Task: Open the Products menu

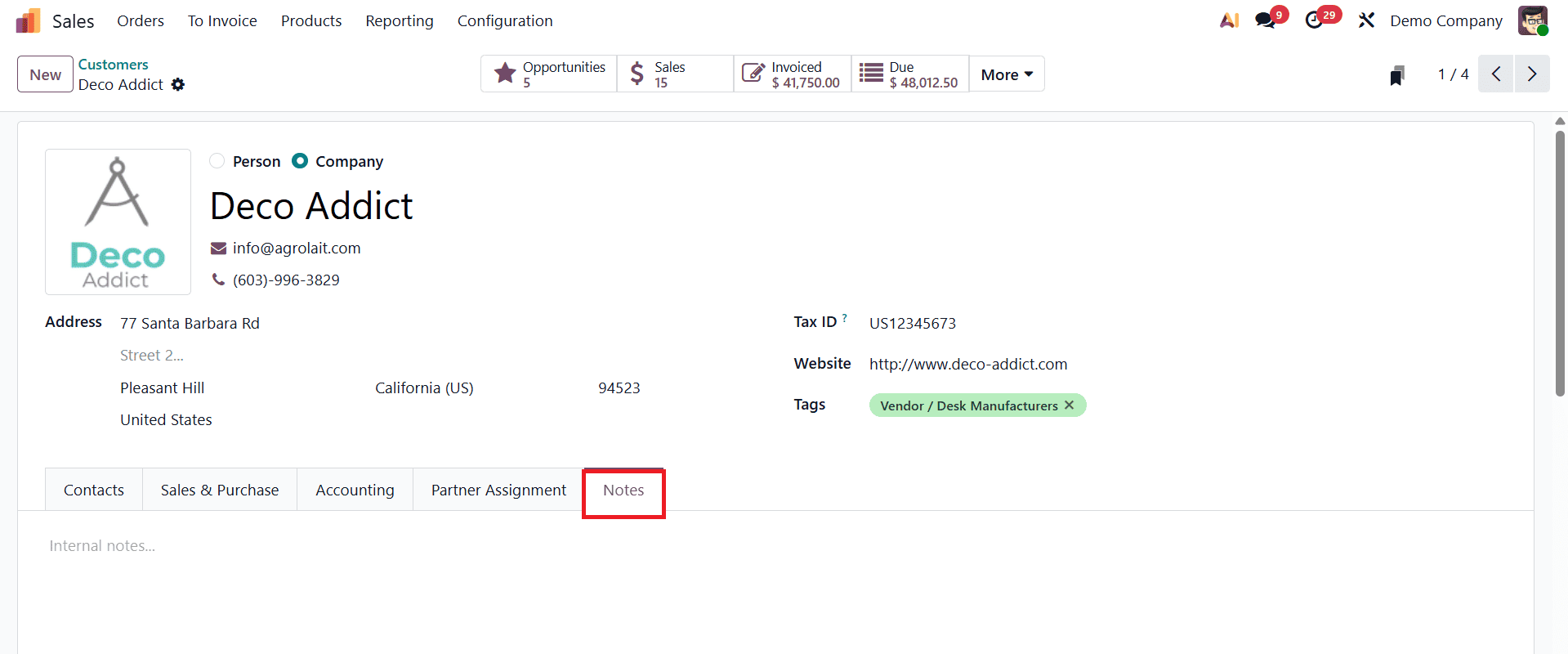Action: 311,20
